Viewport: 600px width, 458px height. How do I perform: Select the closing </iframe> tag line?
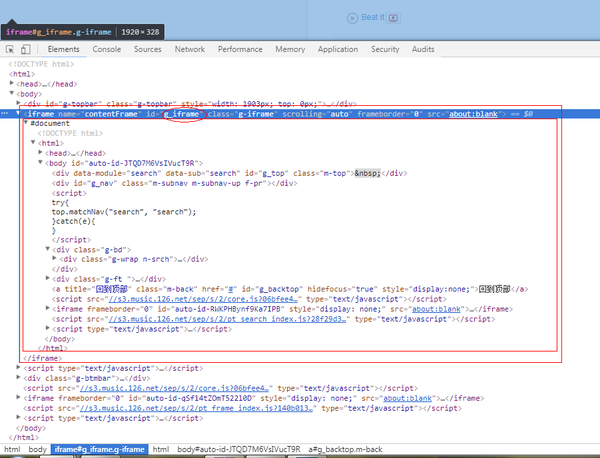[x=42, y=359]
